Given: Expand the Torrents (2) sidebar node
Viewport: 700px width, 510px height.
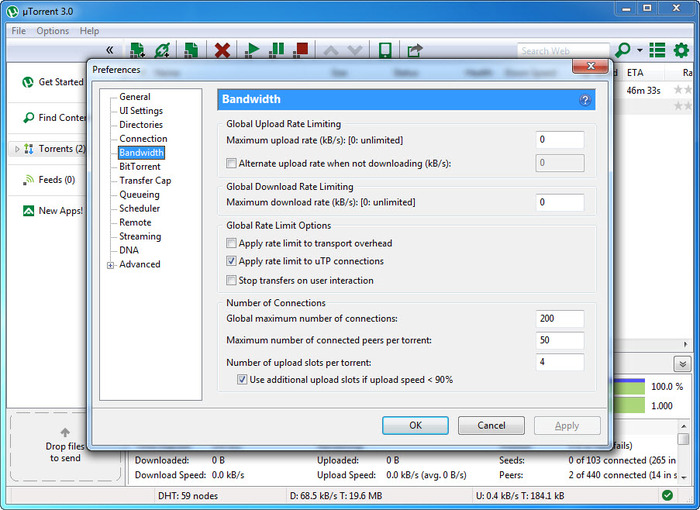Looking at the screenshot, I should pos(17,149).
